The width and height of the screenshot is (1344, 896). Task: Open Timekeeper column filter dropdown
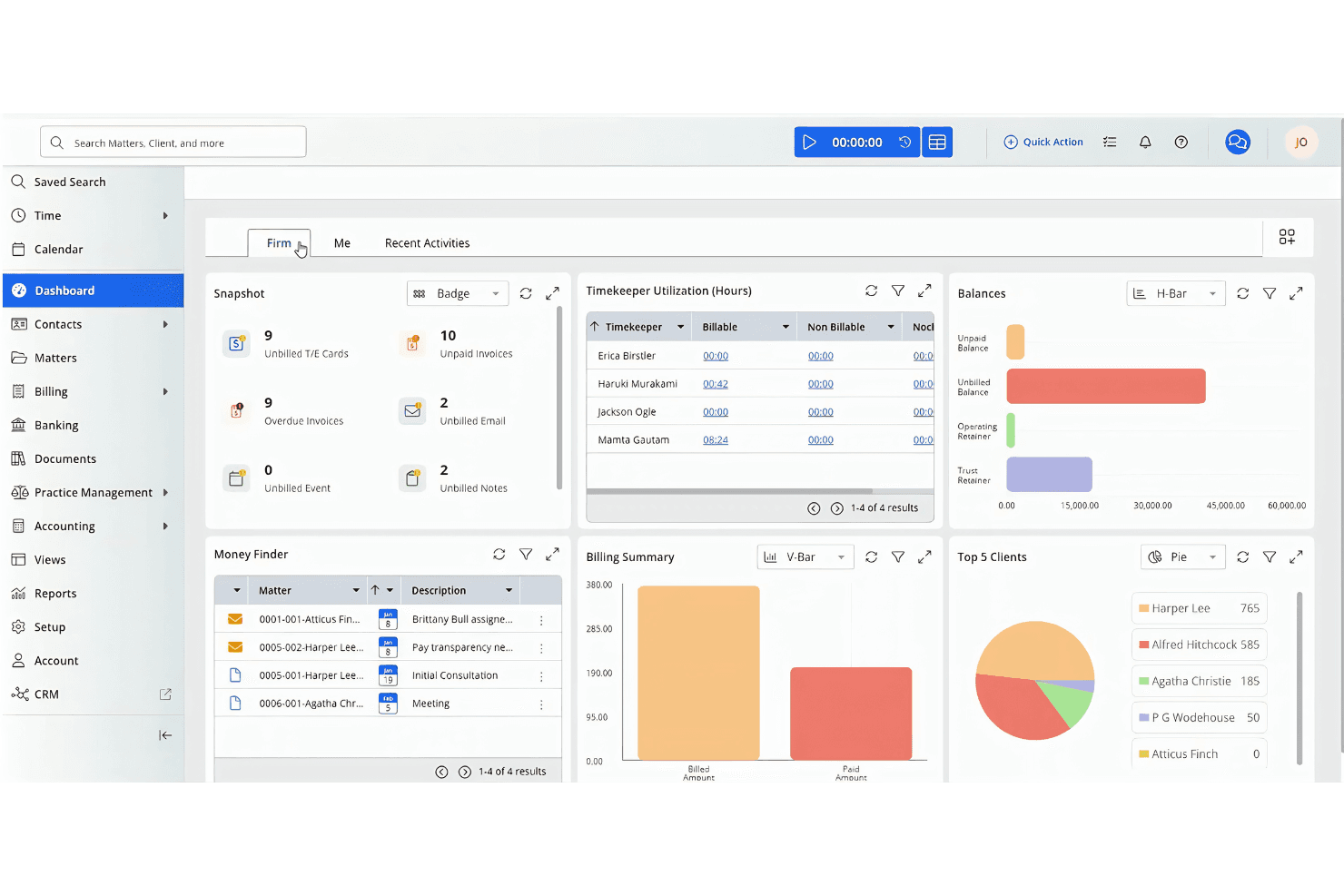(x=680, y=328)
